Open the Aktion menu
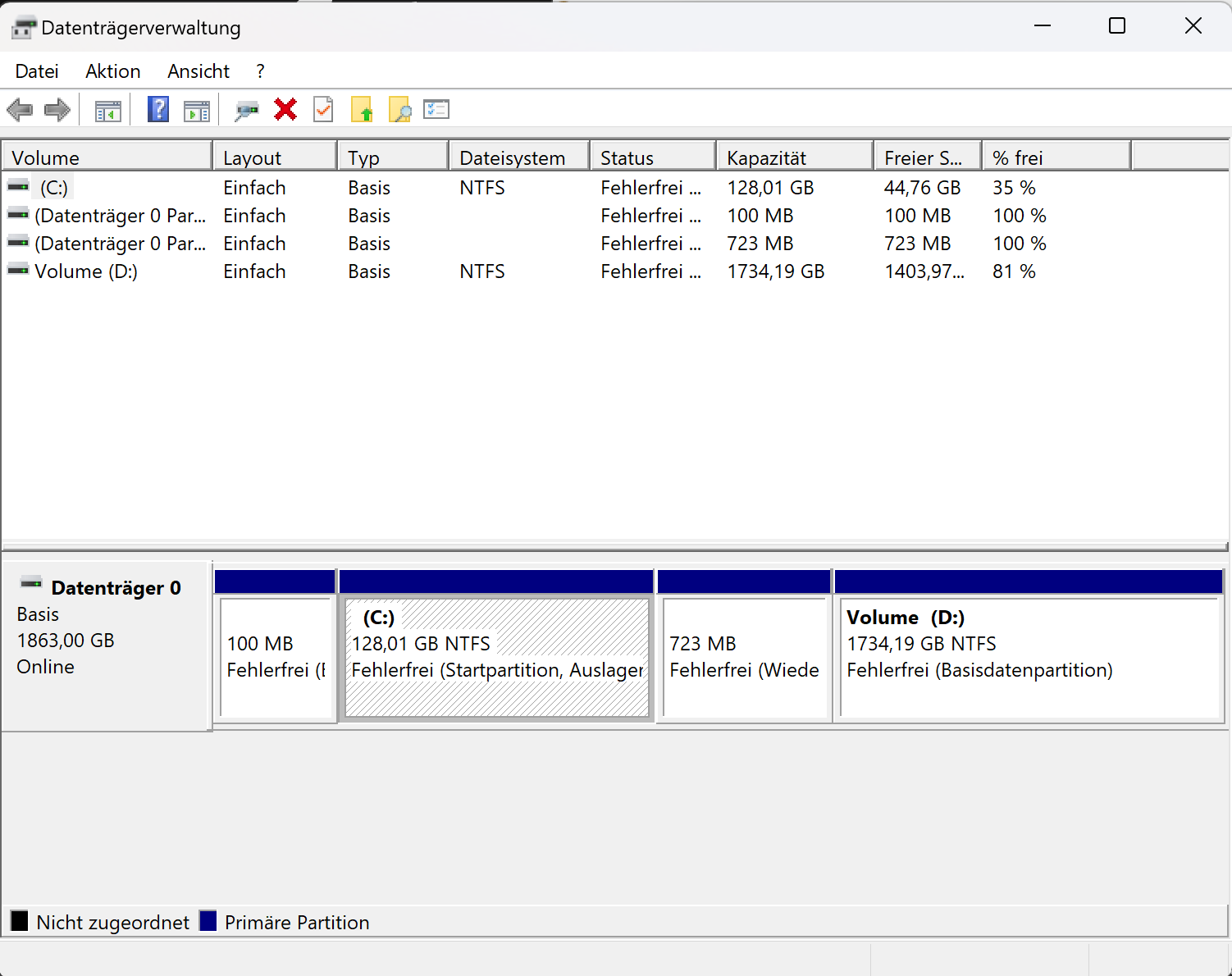1232x976 pixels. 113,71
